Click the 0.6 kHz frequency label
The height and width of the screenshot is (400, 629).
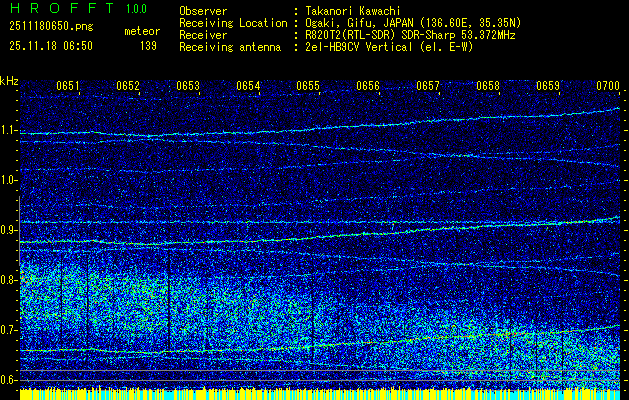click(x=9, y=380)
